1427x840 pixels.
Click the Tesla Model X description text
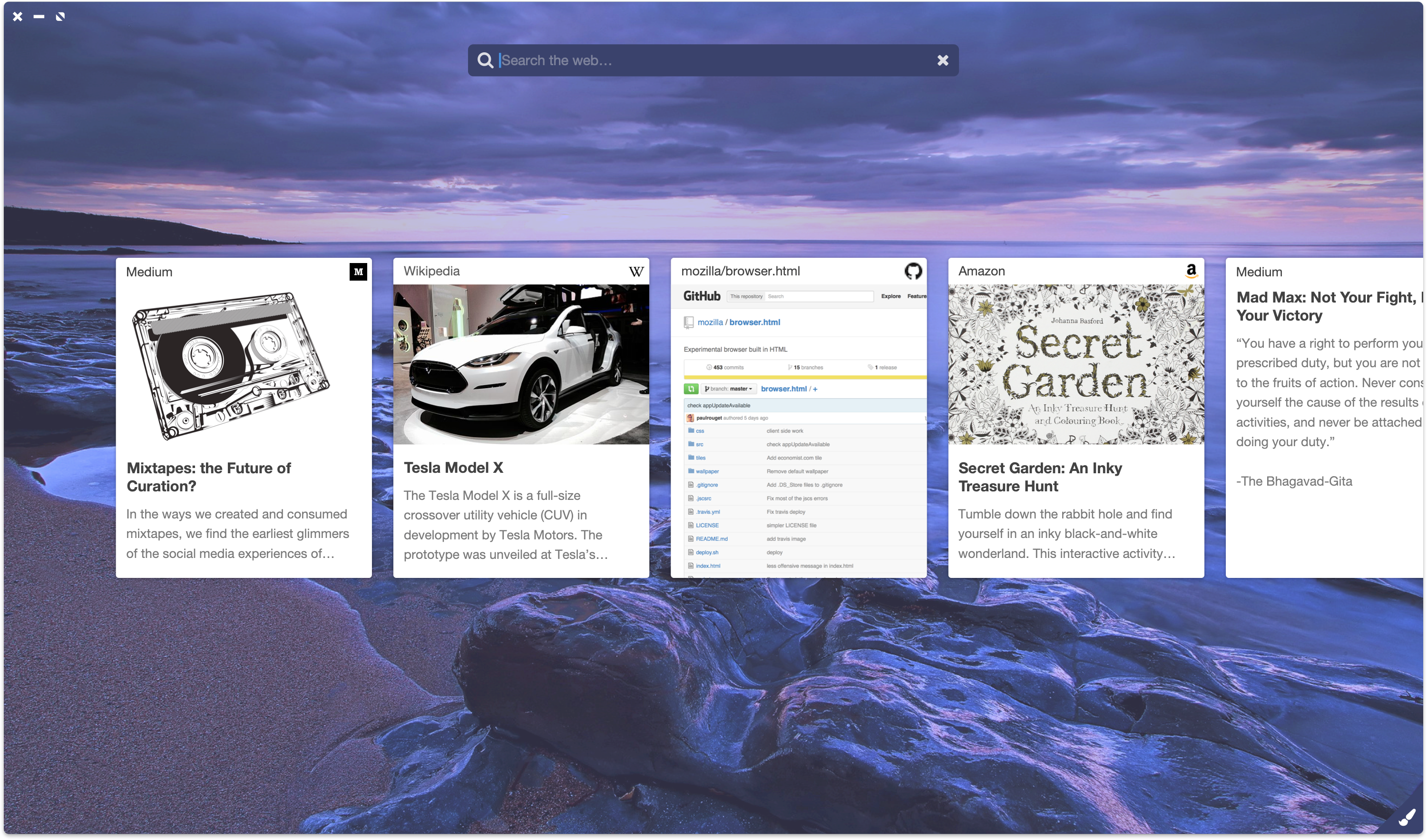pos(506,525)
